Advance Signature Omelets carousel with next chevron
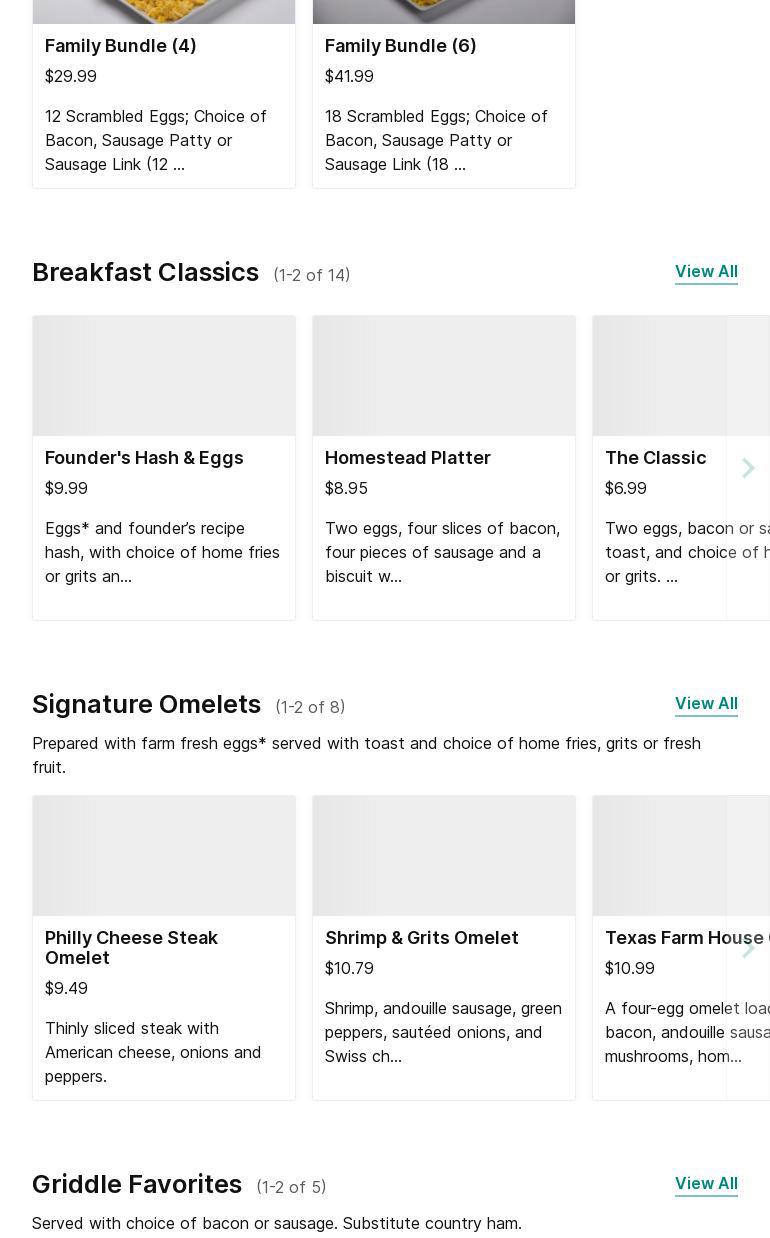 (748, 948)
